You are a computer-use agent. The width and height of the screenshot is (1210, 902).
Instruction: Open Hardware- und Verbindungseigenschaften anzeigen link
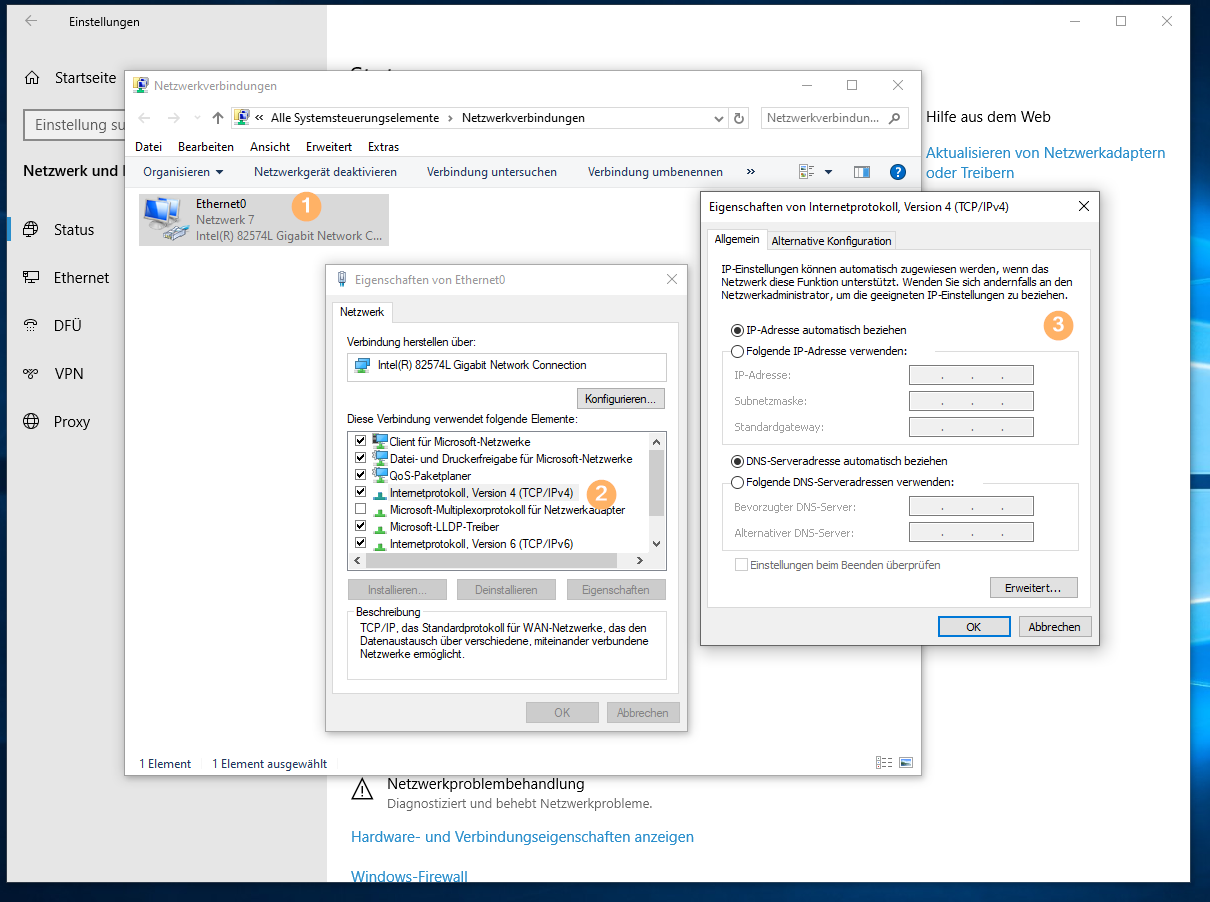pos(522,837)
